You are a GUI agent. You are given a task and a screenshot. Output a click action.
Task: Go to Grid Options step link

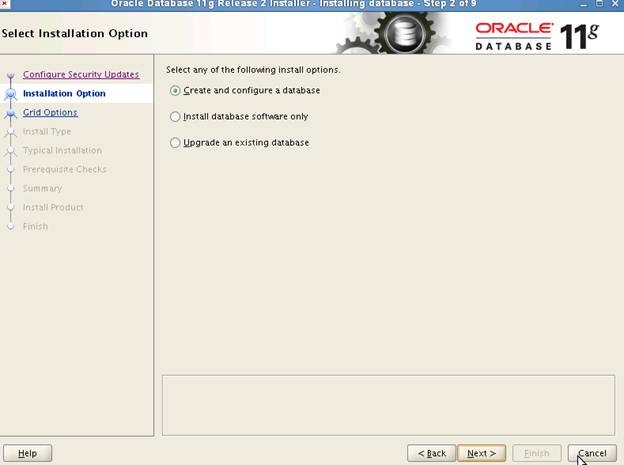point(50,113)
